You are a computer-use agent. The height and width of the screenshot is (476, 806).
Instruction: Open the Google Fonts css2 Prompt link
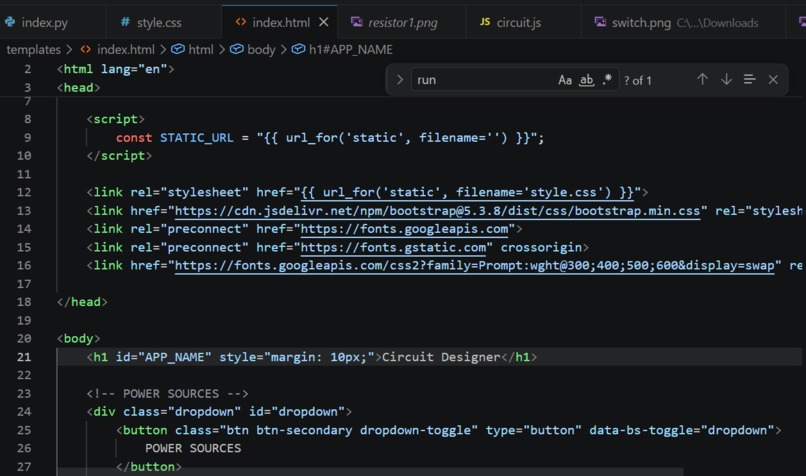point(474,266)
